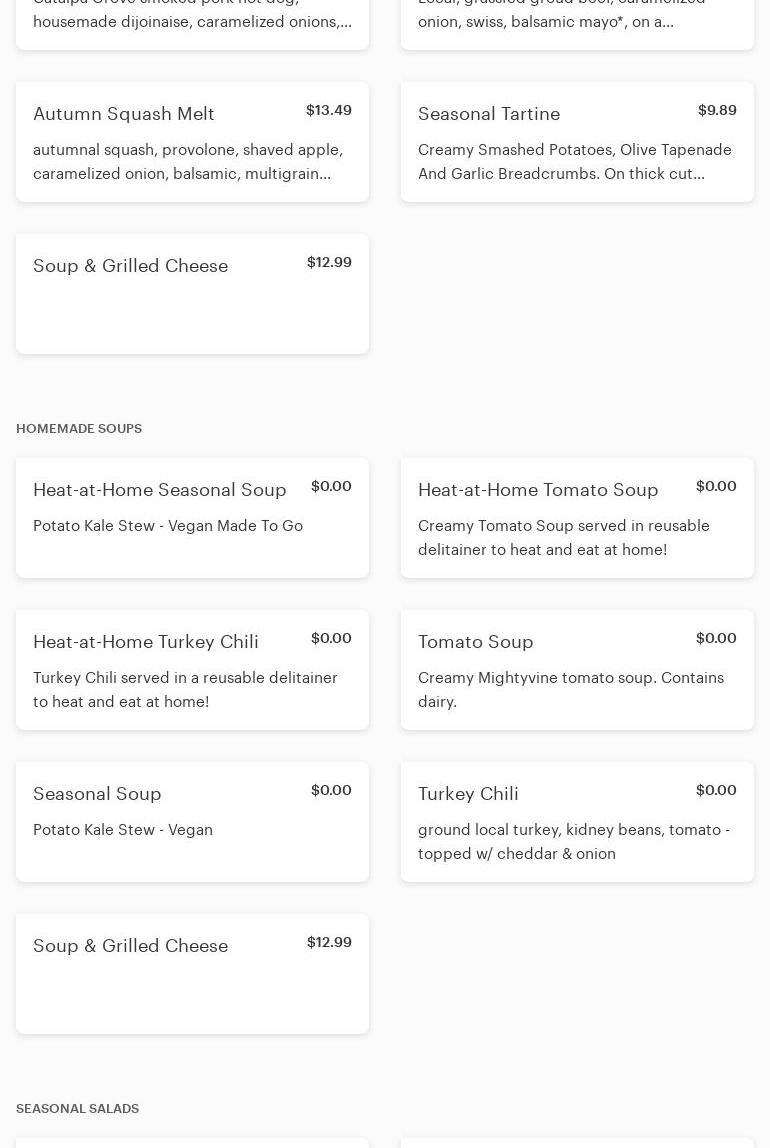Click the $9.89 Seasonal Tartine price

point(717,110)
